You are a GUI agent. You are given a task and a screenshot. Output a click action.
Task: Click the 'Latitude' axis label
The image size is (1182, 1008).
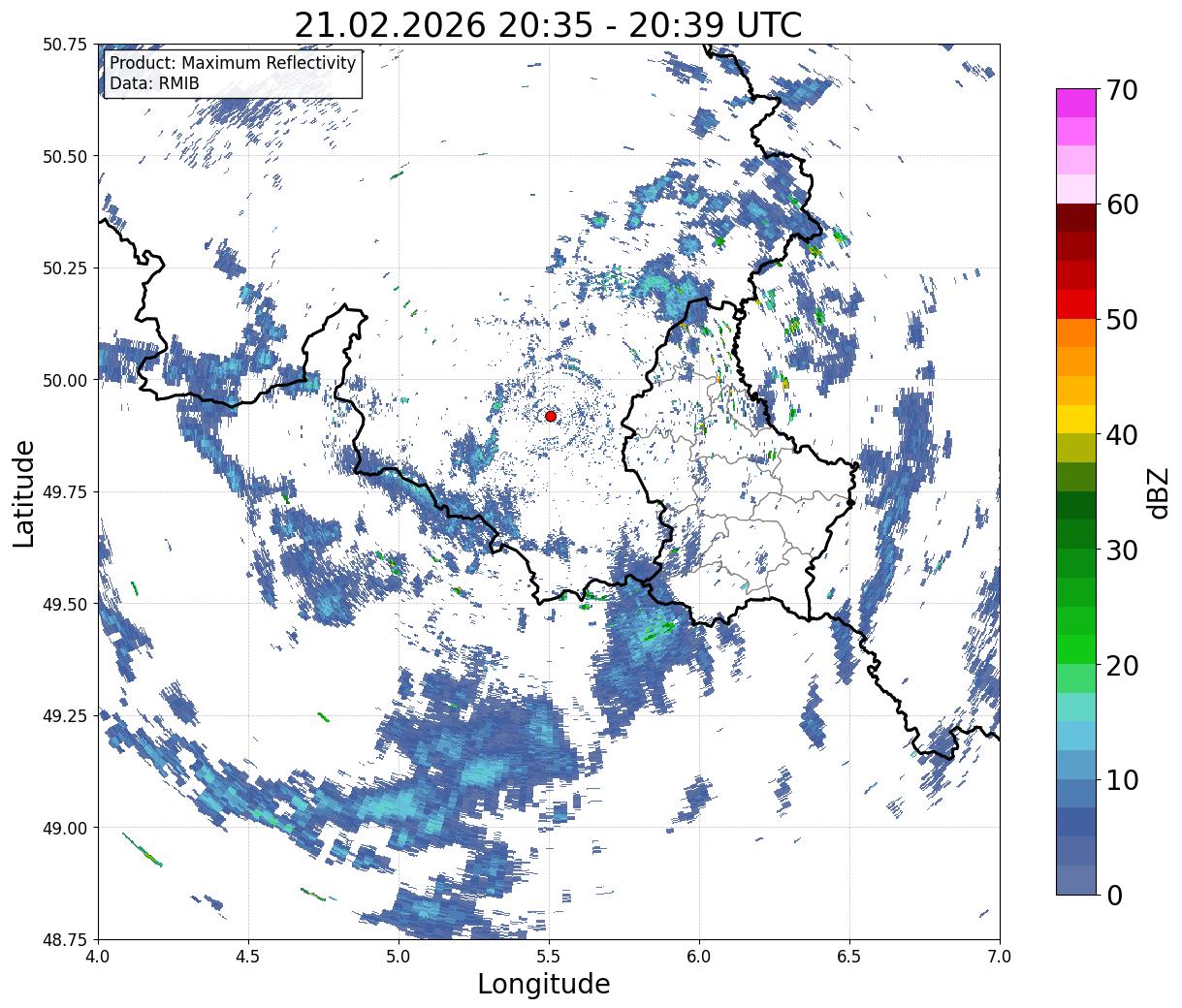[24, 492]
